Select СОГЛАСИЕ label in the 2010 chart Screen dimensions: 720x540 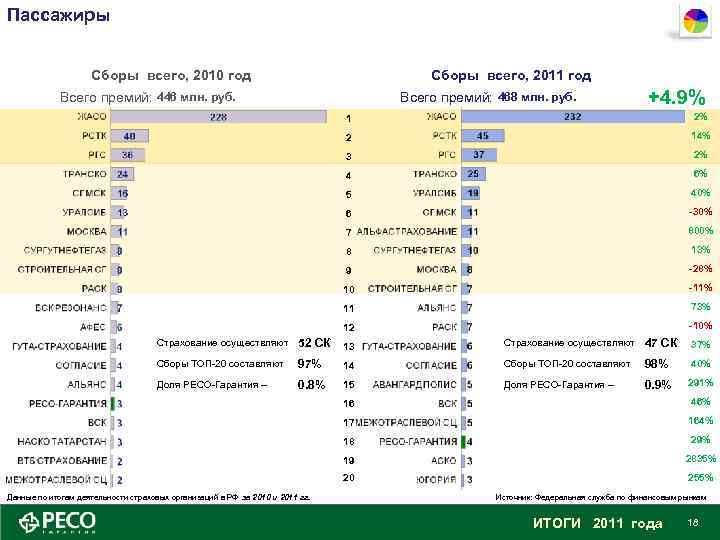81,366
